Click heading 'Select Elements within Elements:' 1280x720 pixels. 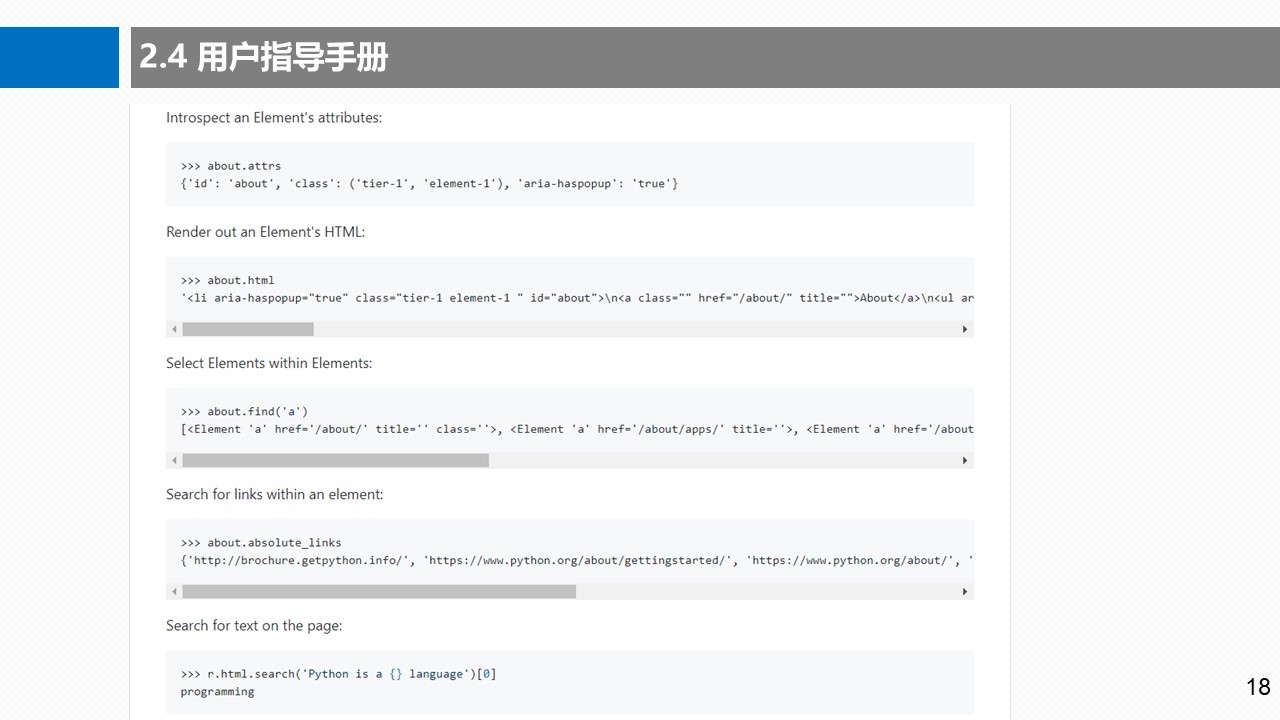click(269, 363)
